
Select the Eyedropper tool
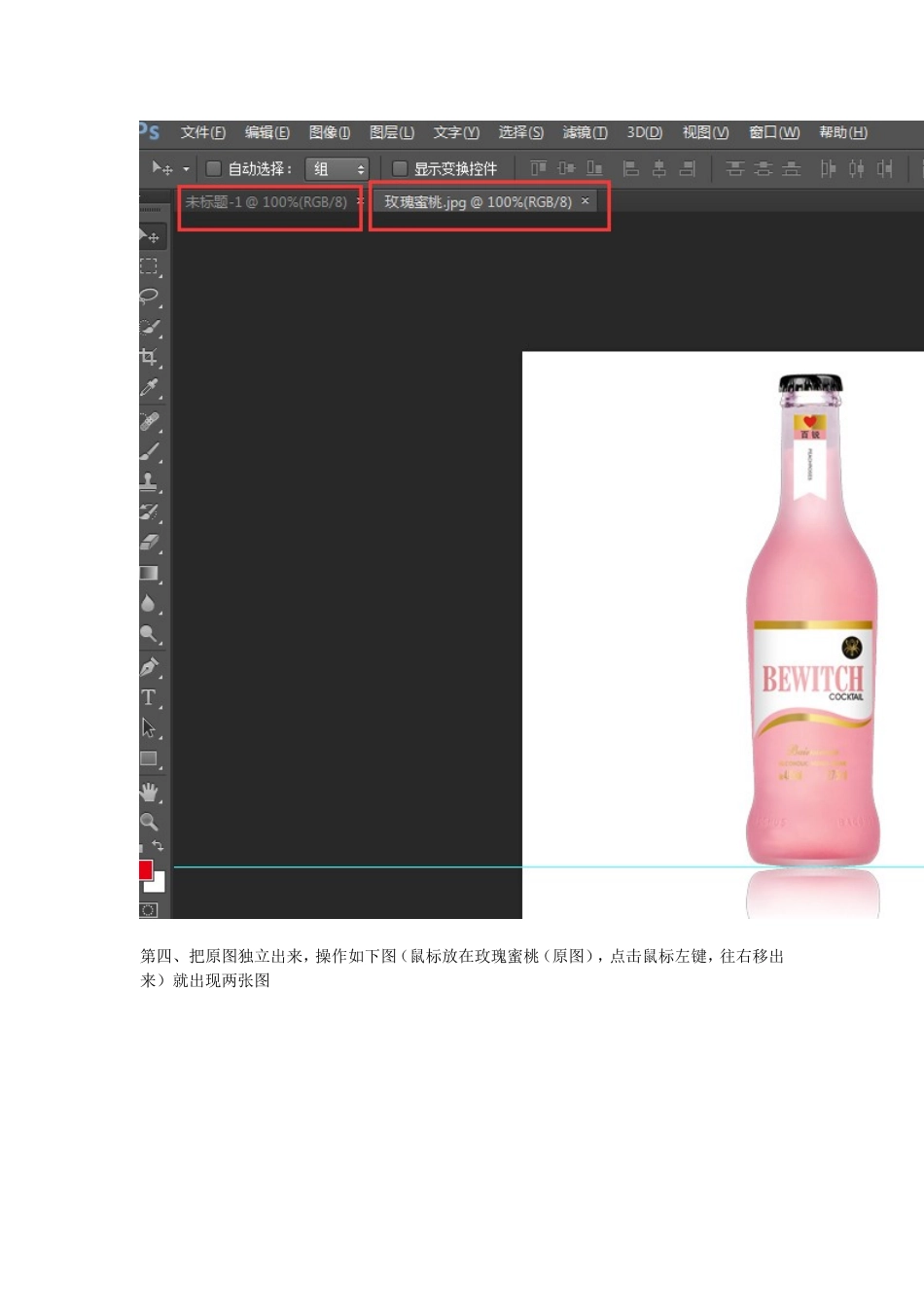pyautogui.click(x=149, y=387)
